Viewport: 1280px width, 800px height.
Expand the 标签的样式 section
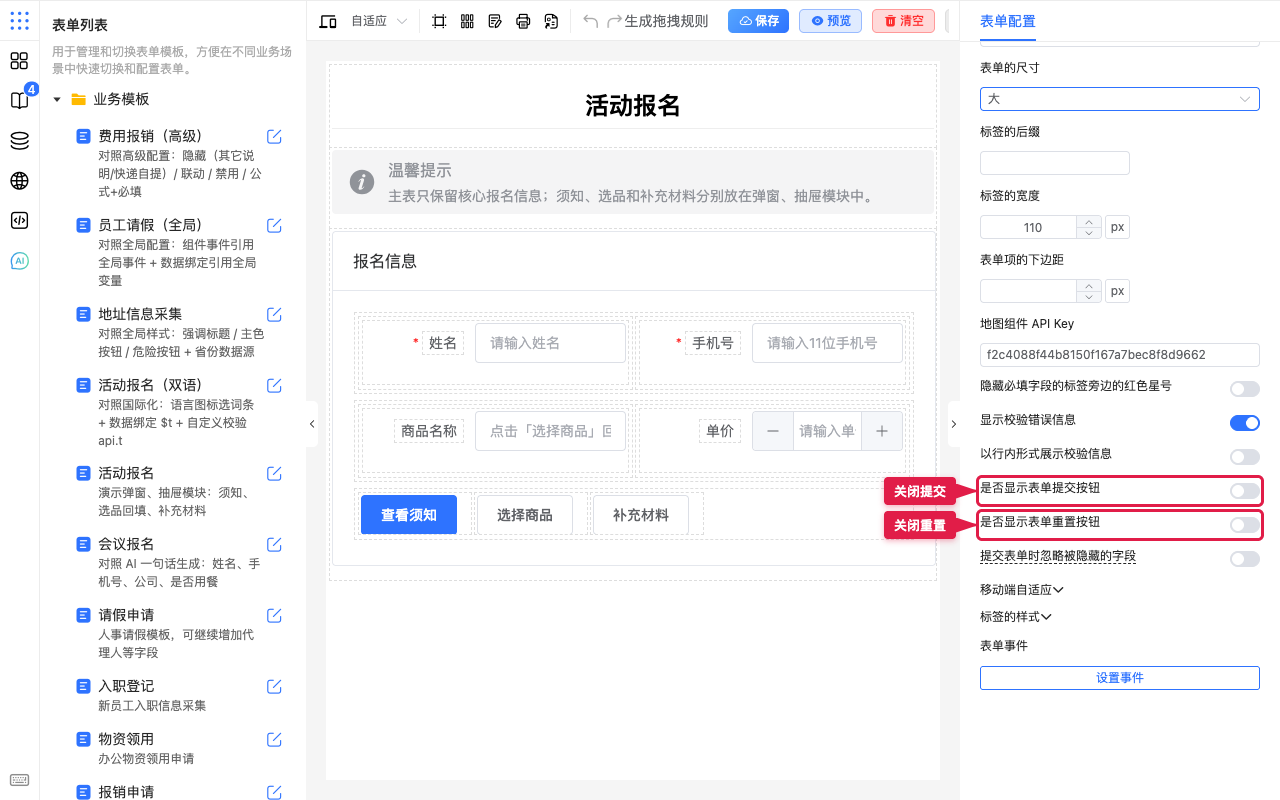1016,617
